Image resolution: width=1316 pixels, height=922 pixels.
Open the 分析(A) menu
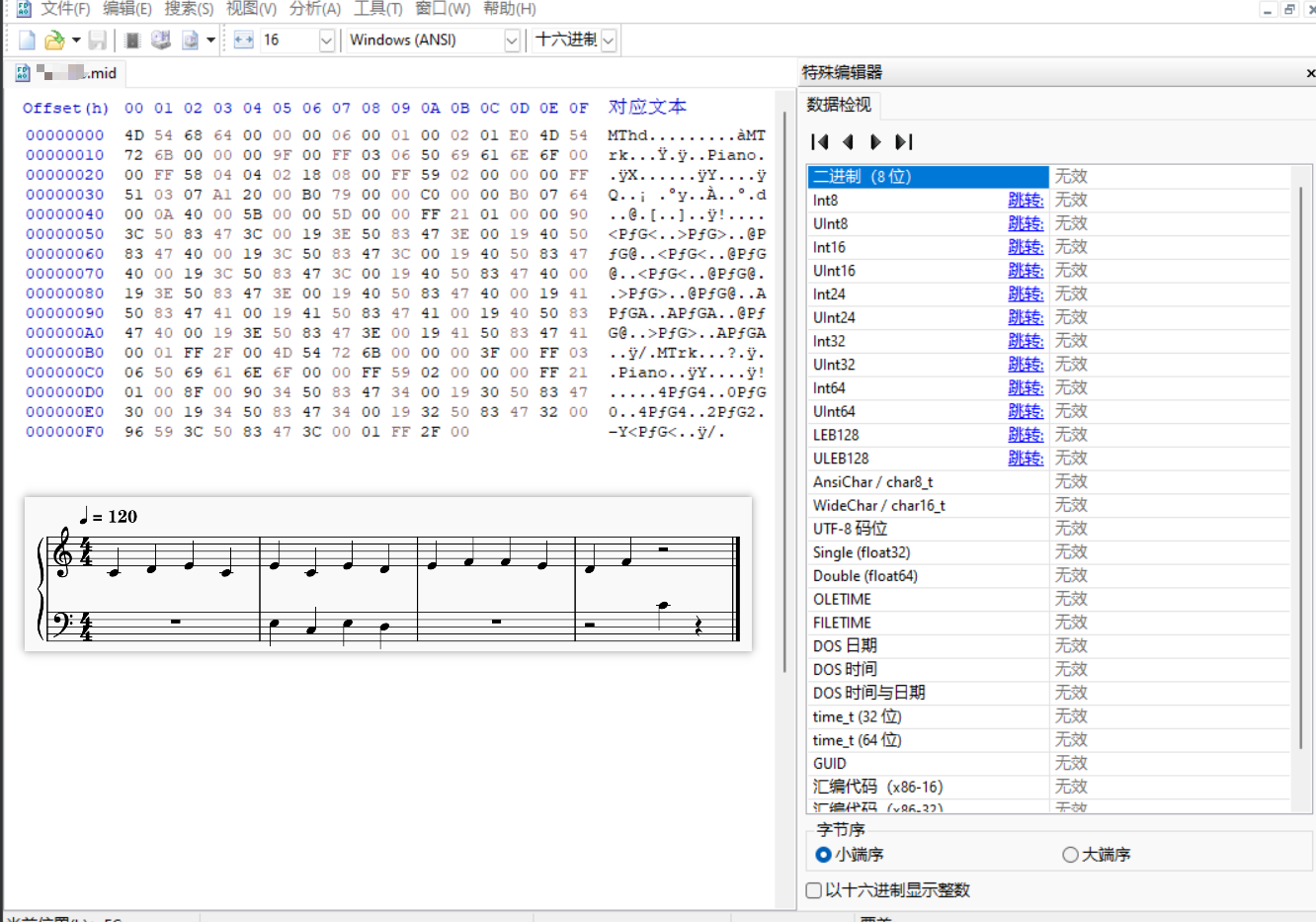click(314, 9)
